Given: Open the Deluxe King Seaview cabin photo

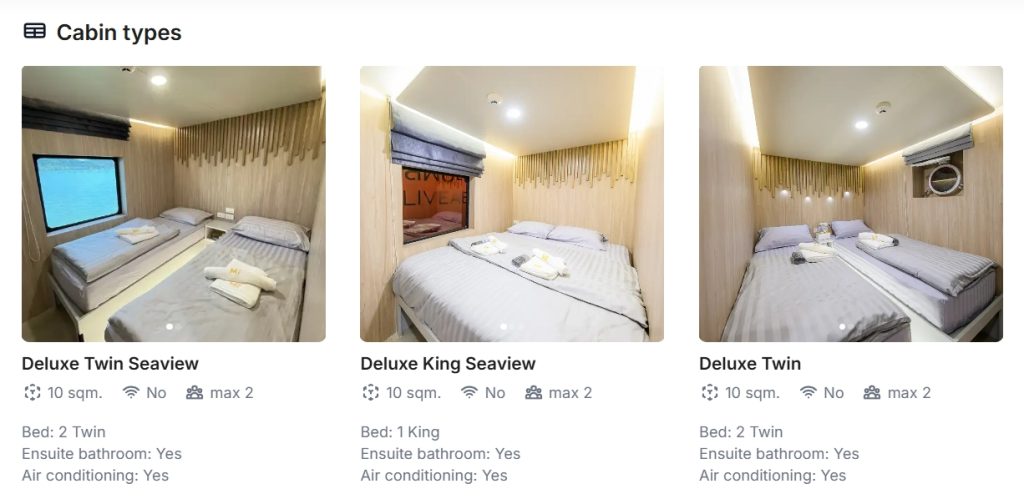Looking at the screenshot, I should (512, 204).
